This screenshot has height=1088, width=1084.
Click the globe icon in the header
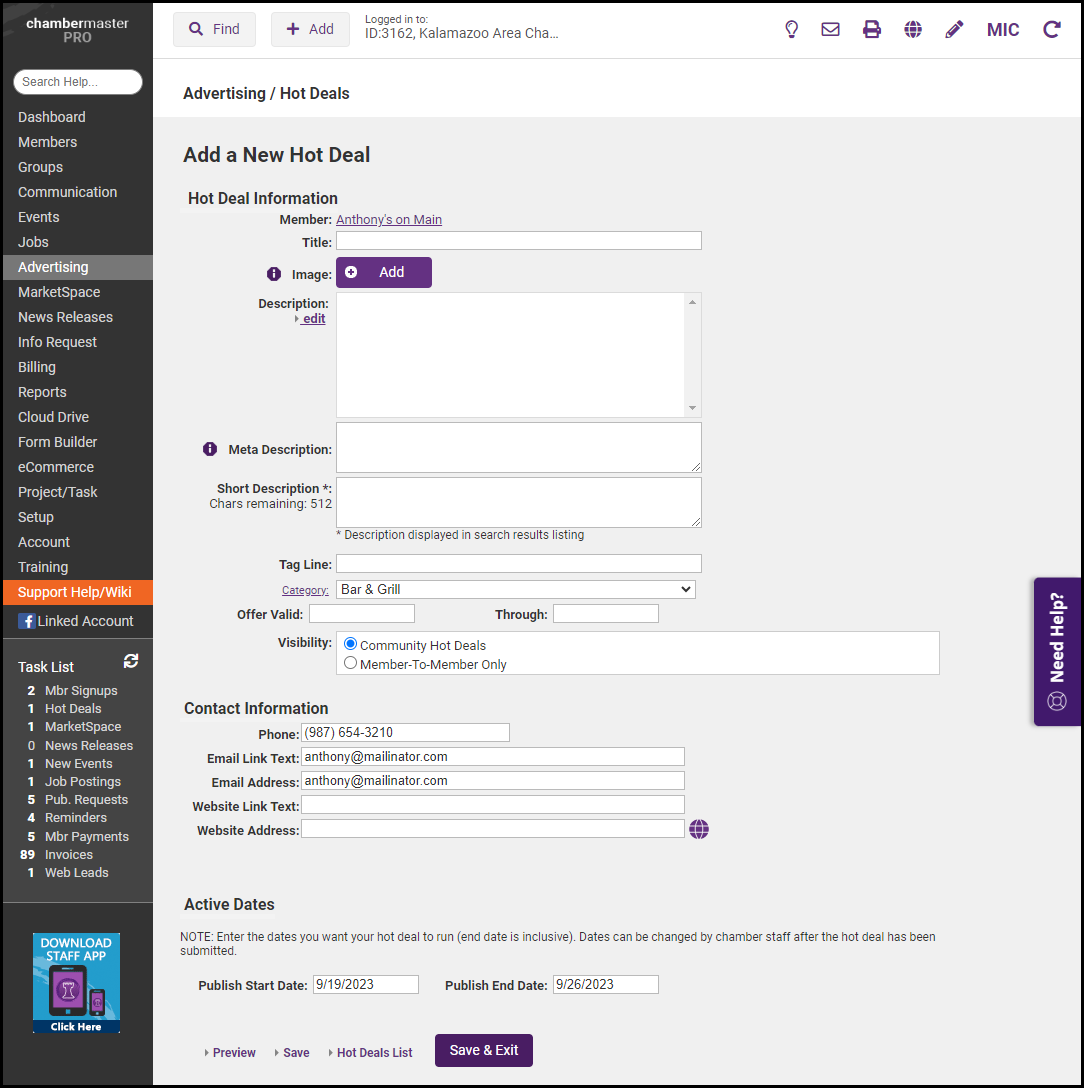tap(913, 29)
